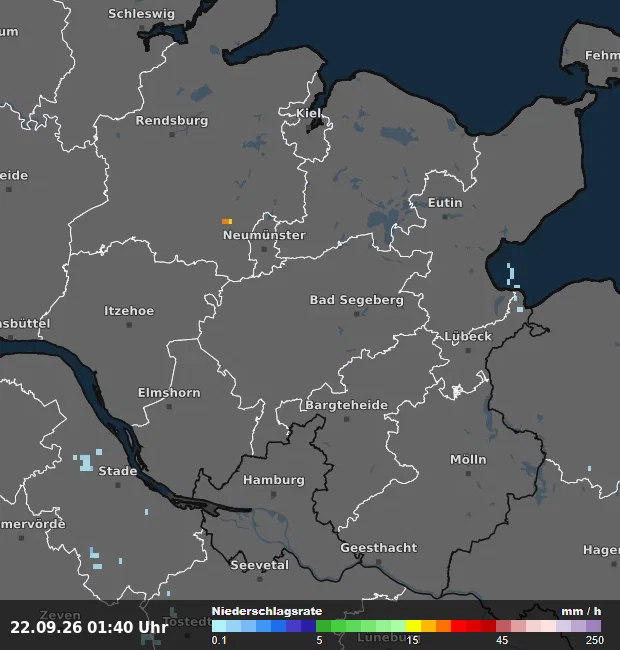Click the Schleswig label
620x650 pixels.
click(141, 14)
